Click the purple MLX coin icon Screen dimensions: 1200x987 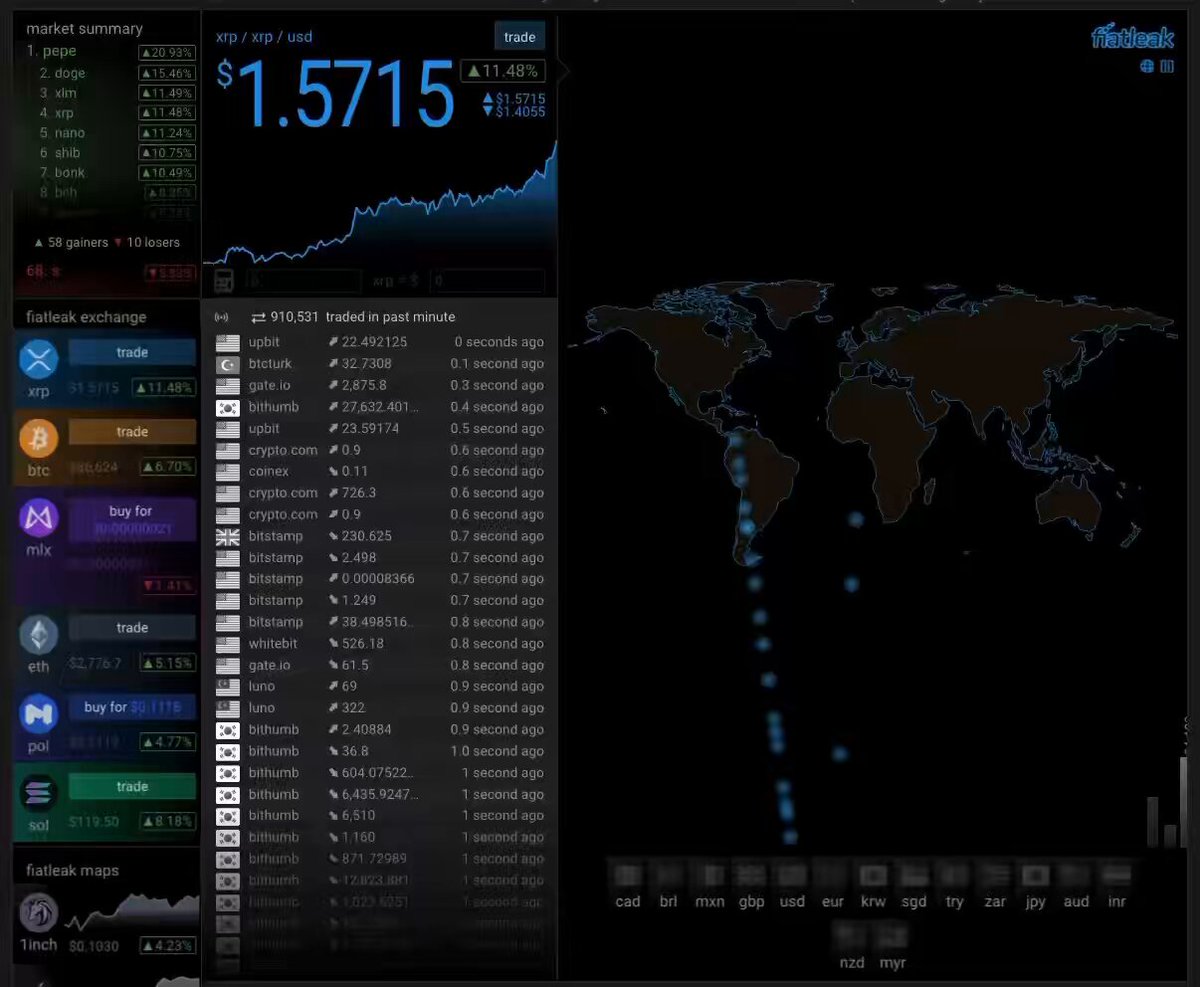coord(39,518)
